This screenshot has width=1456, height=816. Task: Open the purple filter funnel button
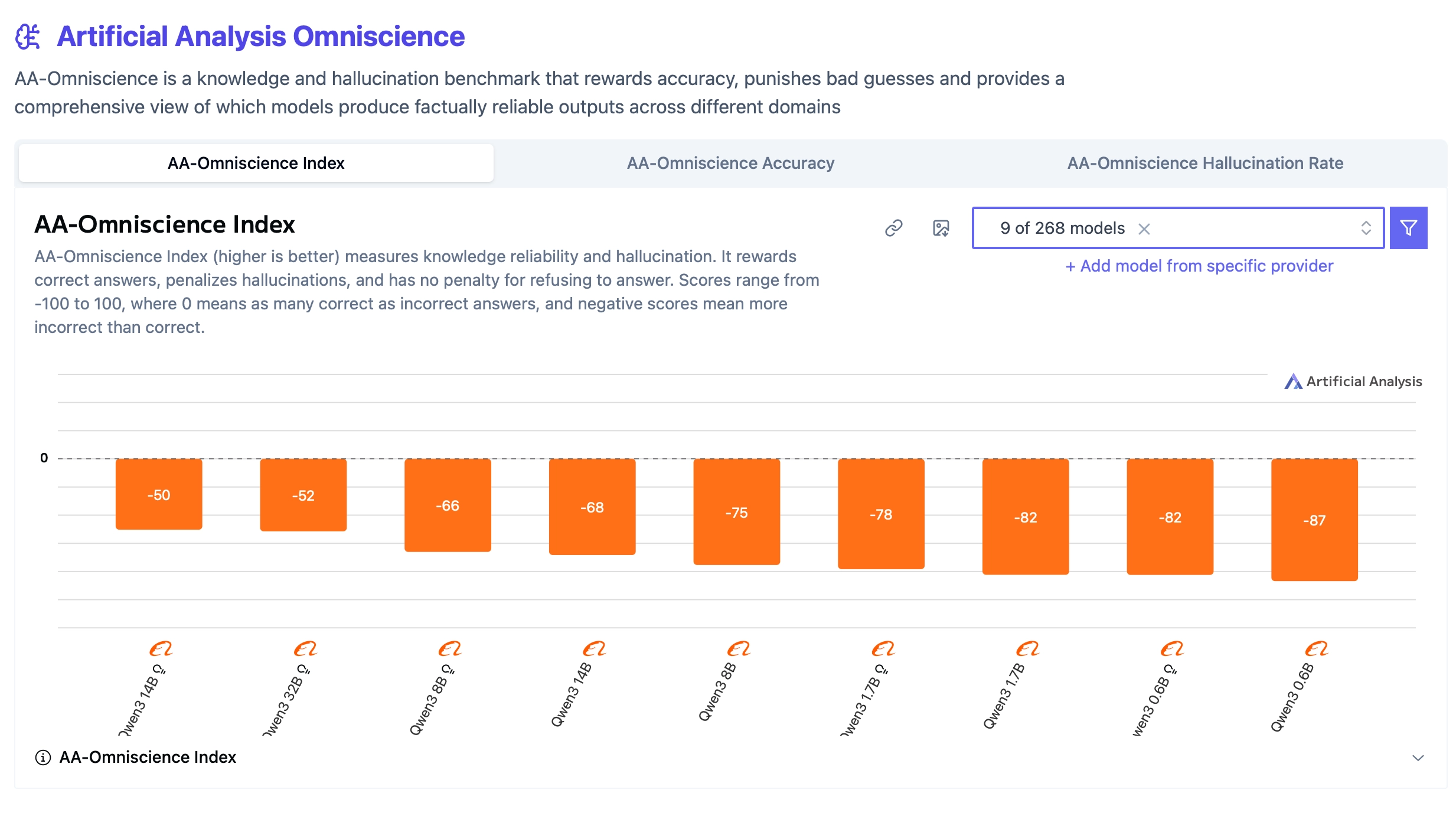1408,228
